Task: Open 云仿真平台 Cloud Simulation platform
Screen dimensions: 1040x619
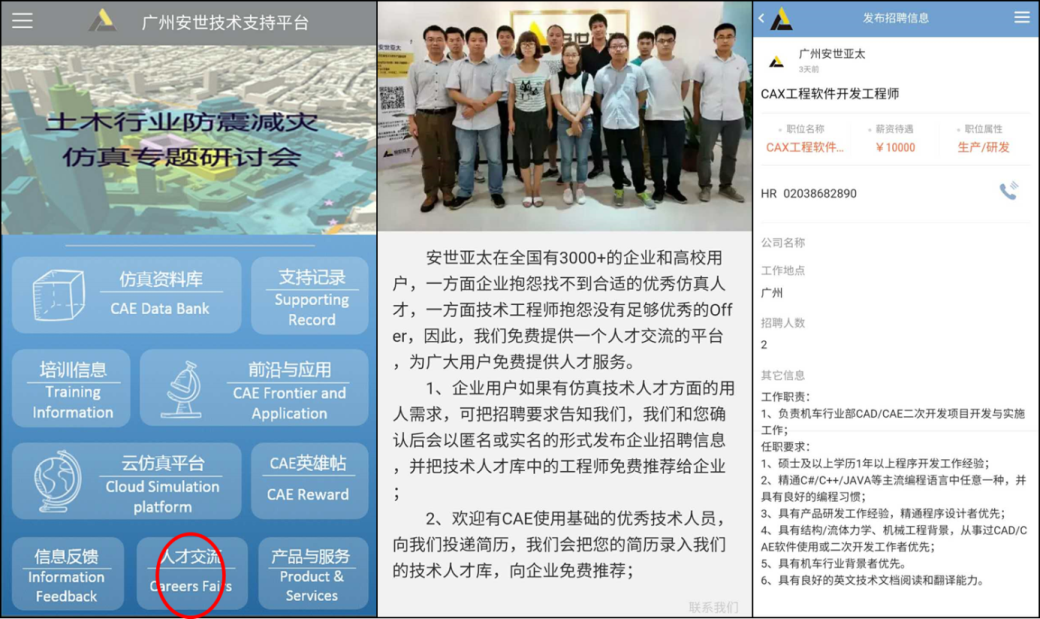Action: point(127,482)
